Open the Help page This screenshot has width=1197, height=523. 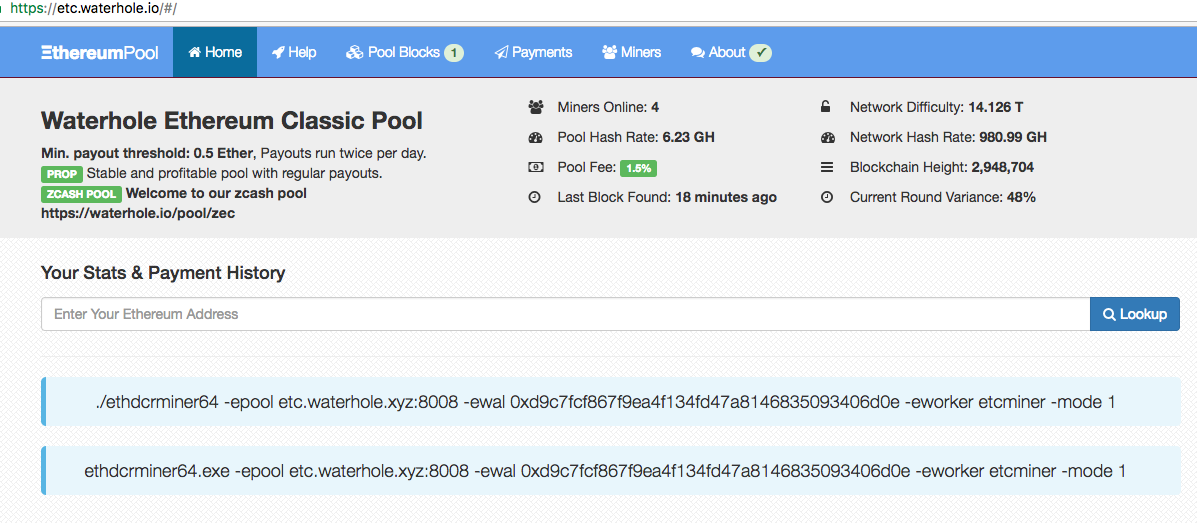[294, 52]
